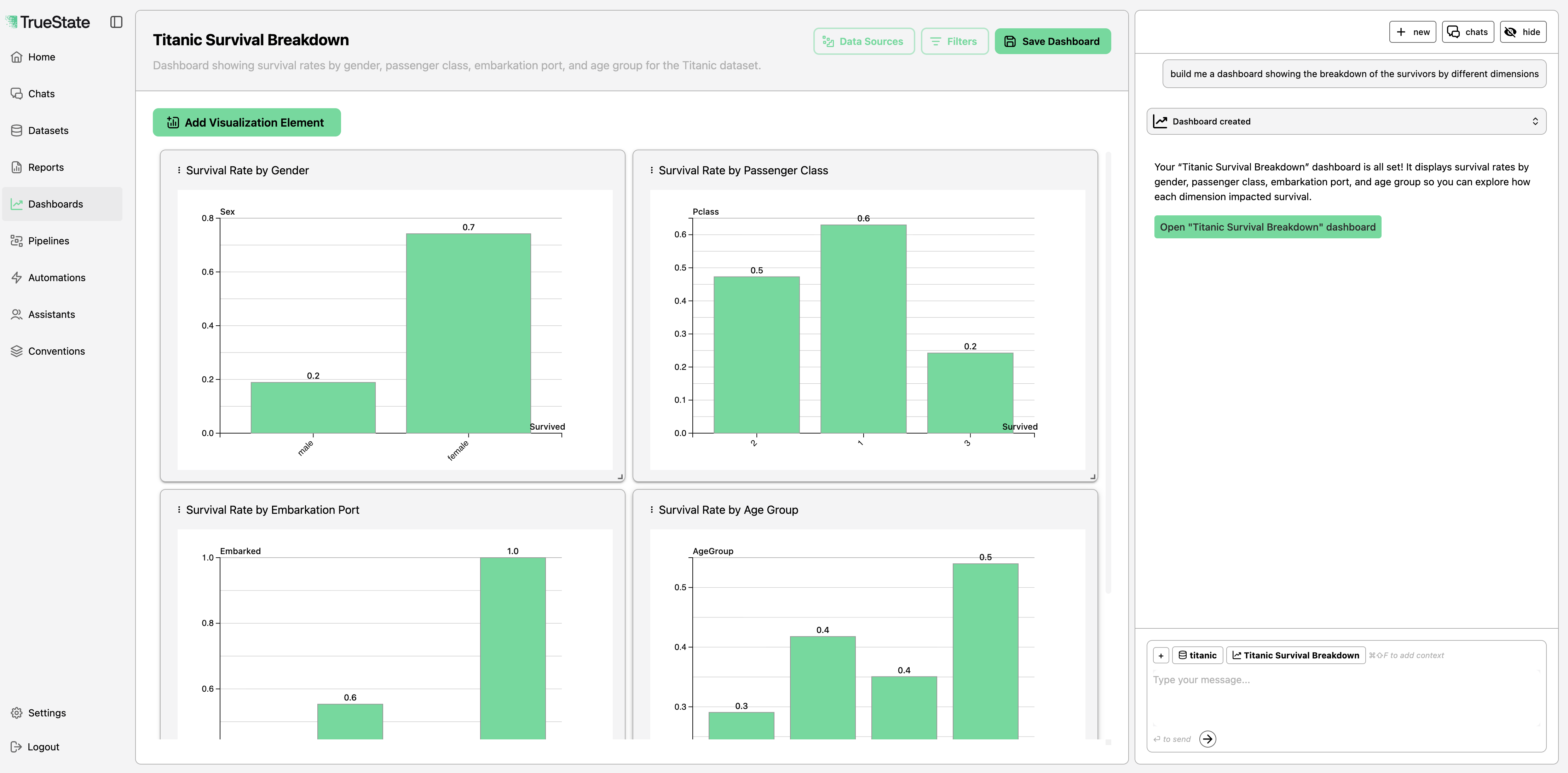Open Conventions in the sidebar

62,351
